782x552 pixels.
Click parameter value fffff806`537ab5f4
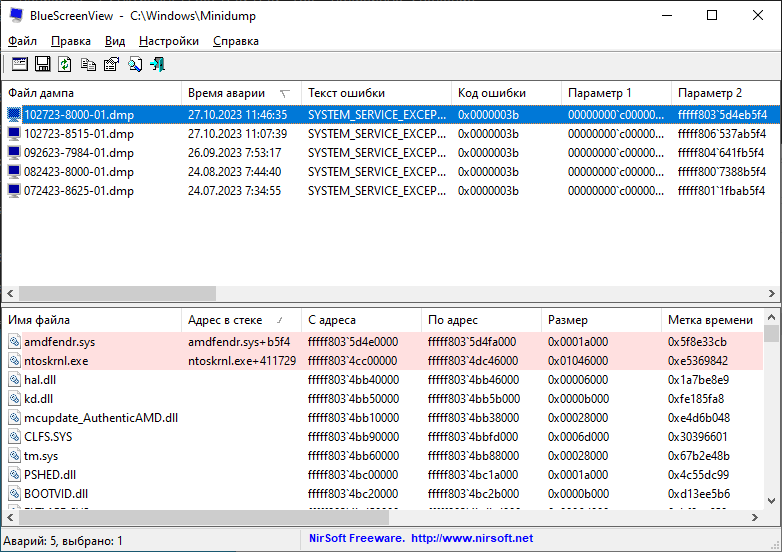click(x=722, y=134)
